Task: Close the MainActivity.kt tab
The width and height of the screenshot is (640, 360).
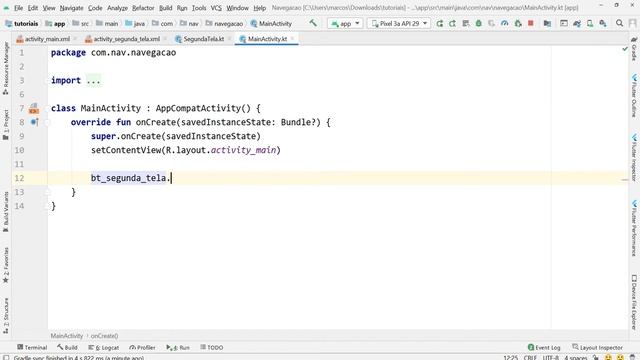Action: (x=293, y=39)
